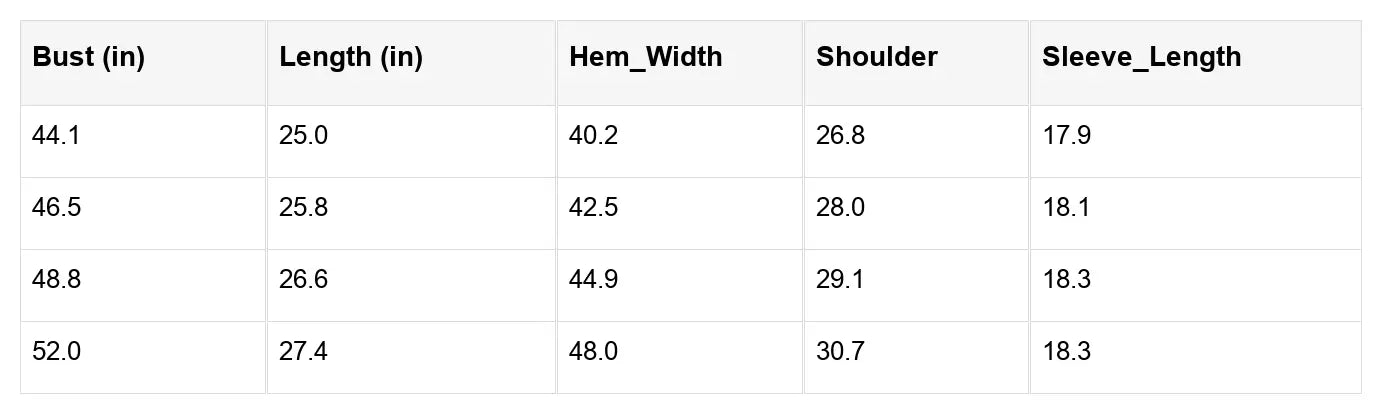Select the Length (in) column header
1381x413 pixels.
[351, 57]
